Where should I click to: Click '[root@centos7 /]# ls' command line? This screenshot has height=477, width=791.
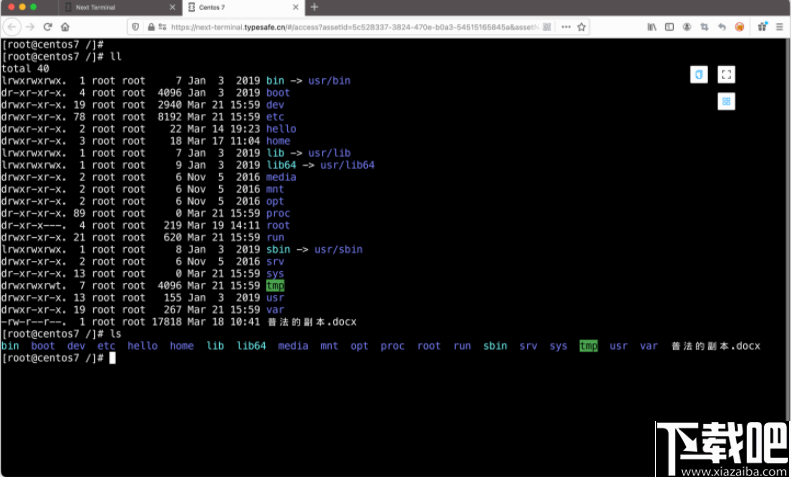[x=62, y=334]
